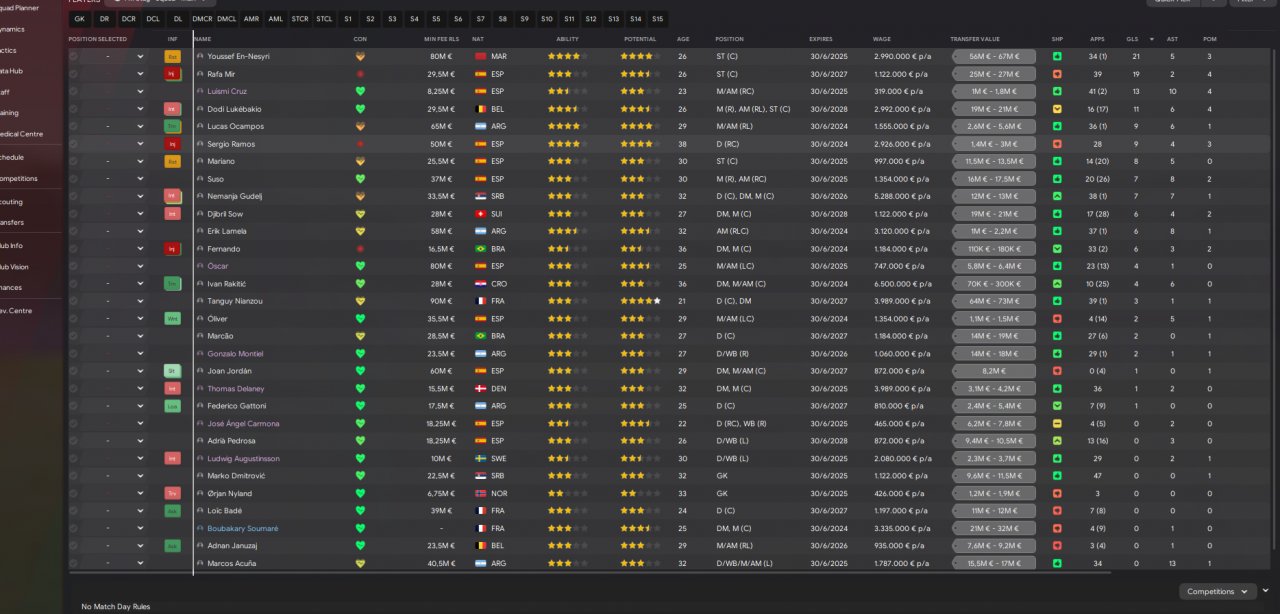Image resolution: width=1280 pixels, height=614 pixels.
Task: Open position dropdown for Mariano
Action: point(140,162)
